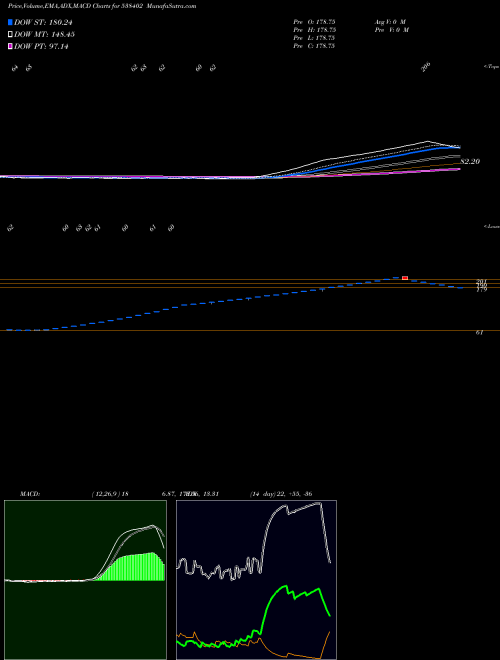Click the 'Pre H: 178.75' high value

tap(314, 30)
